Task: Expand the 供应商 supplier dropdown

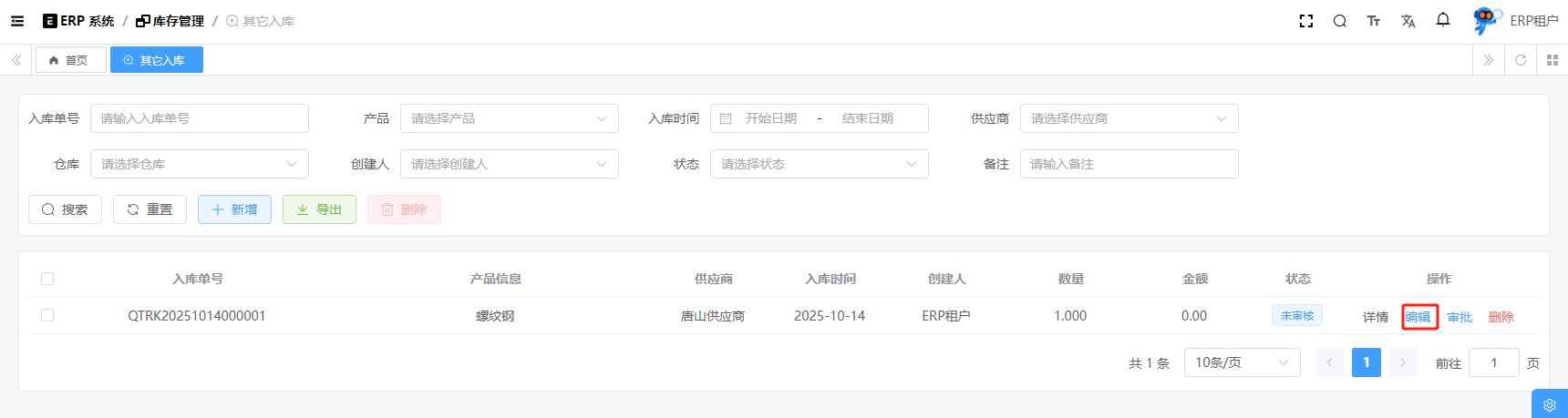Action: point(1129,118)
